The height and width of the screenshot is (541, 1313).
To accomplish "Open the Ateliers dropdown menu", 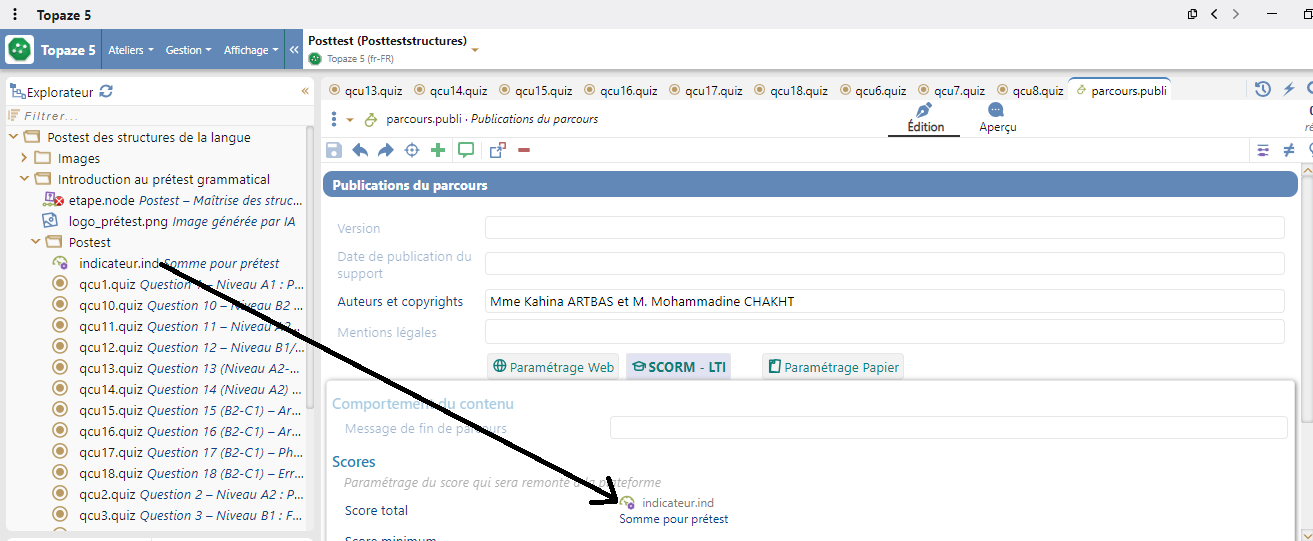I will [x=130, y=50].
